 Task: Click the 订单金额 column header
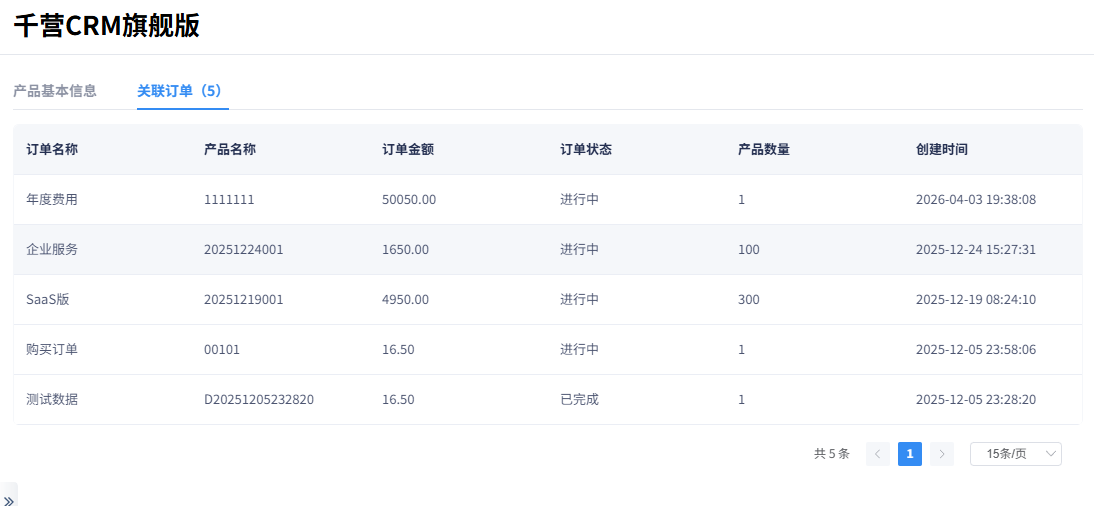point(408,150)
